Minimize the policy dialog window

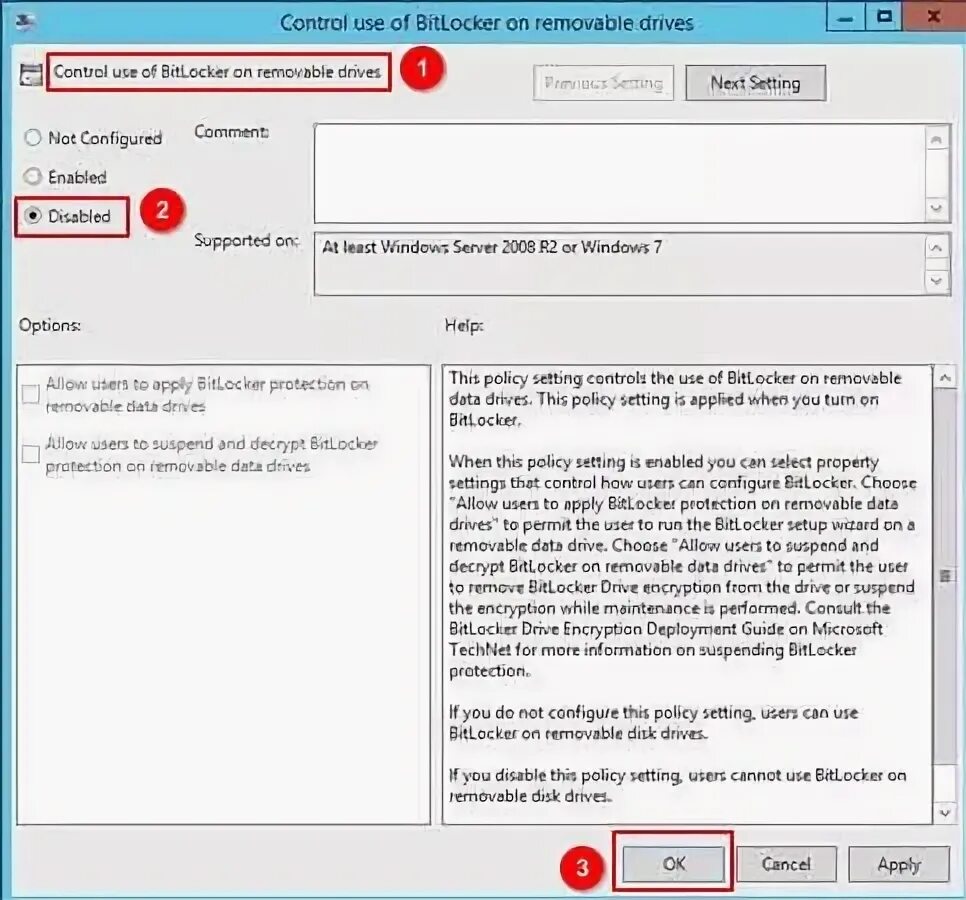click(x=845, y=17)
